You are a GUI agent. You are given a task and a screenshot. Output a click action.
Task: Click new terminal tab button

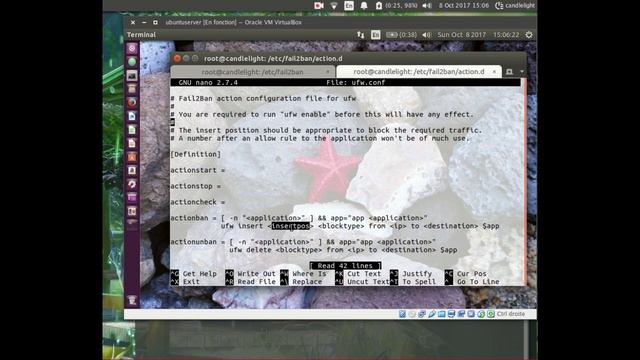[509, 72]
